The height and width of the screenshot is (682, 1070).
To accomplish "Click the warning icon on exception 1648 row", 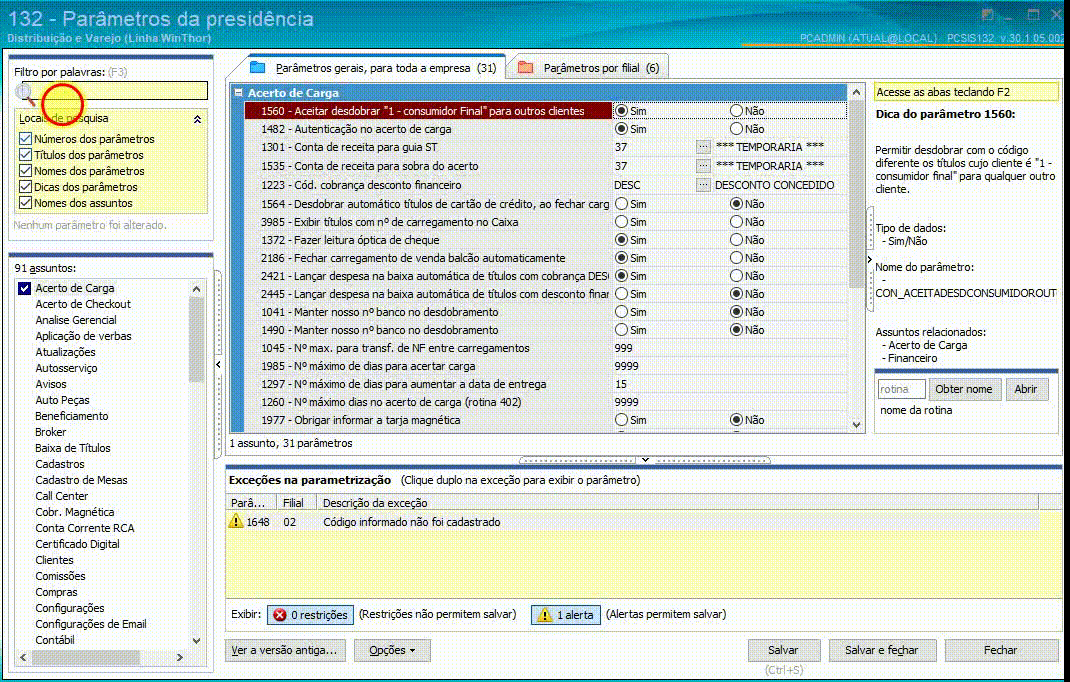I will pos(236,522).
